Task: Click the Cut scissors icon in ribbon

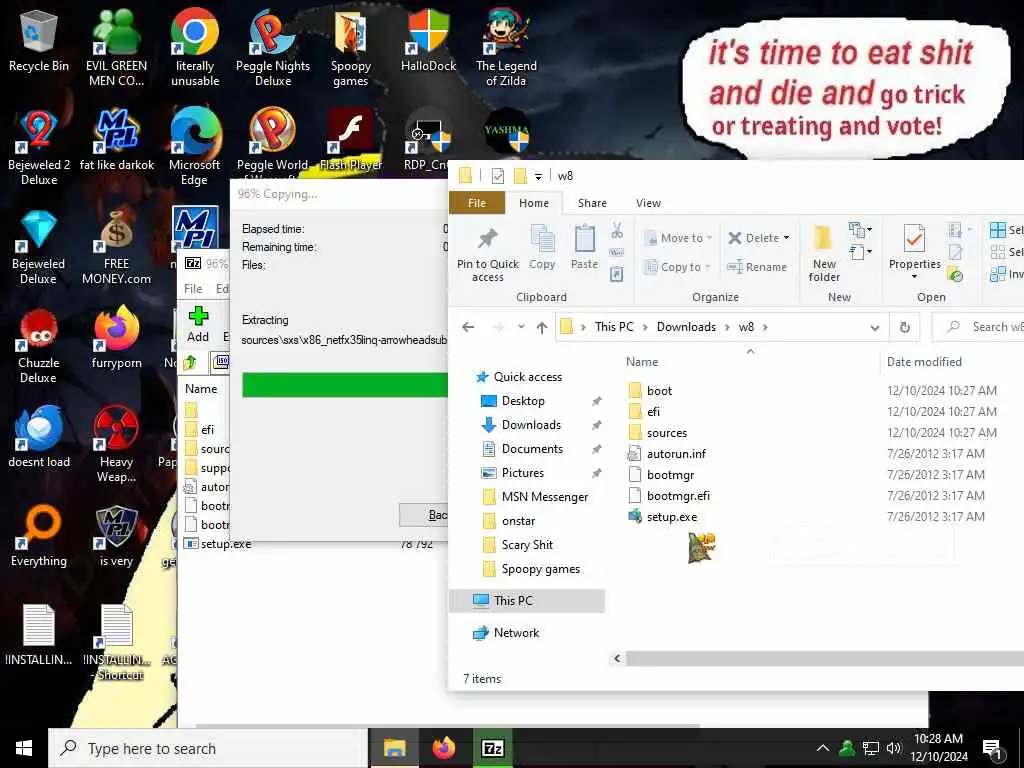Action: [617, 231]
